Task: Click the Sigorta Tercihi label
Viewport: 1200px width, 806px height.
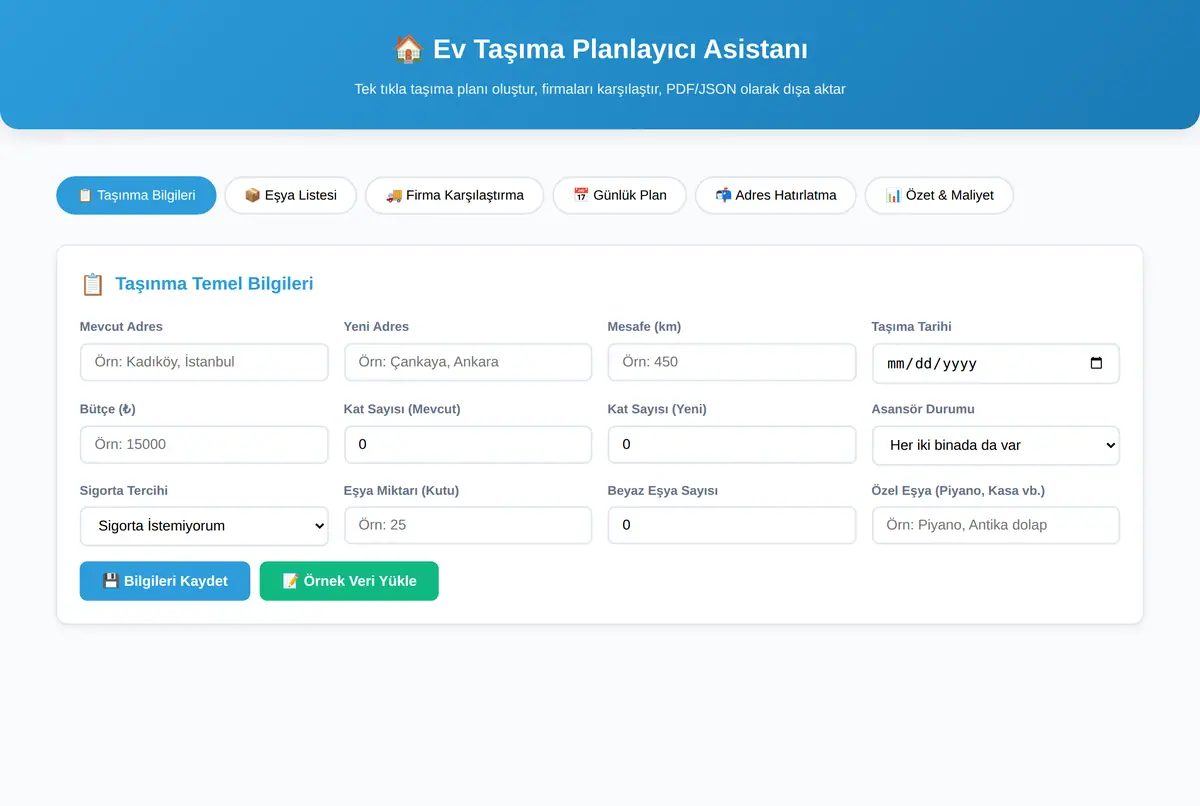Action: pyautogui.click(x=124, y=491)
